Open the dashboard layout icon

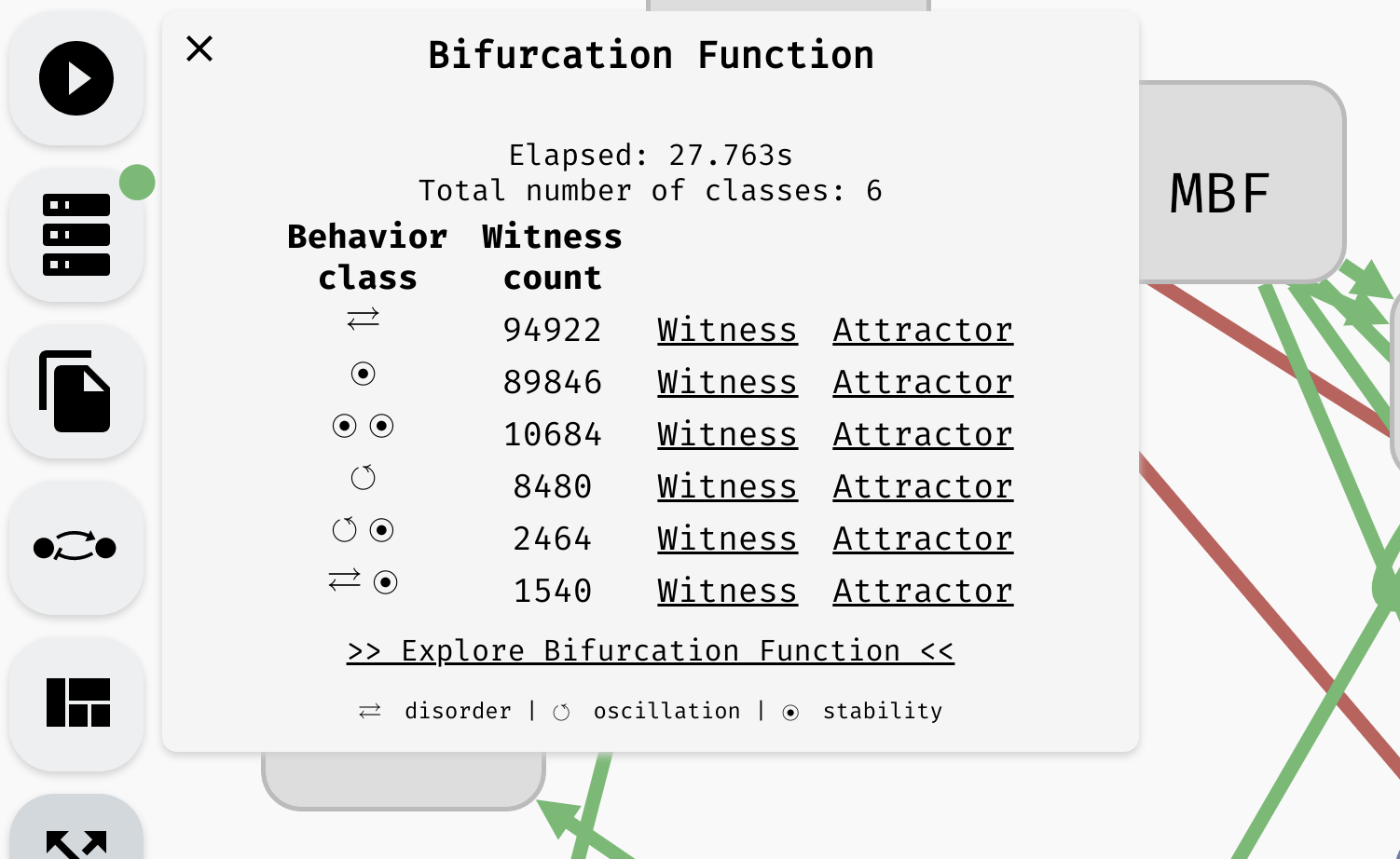click(x=76, y=704)
